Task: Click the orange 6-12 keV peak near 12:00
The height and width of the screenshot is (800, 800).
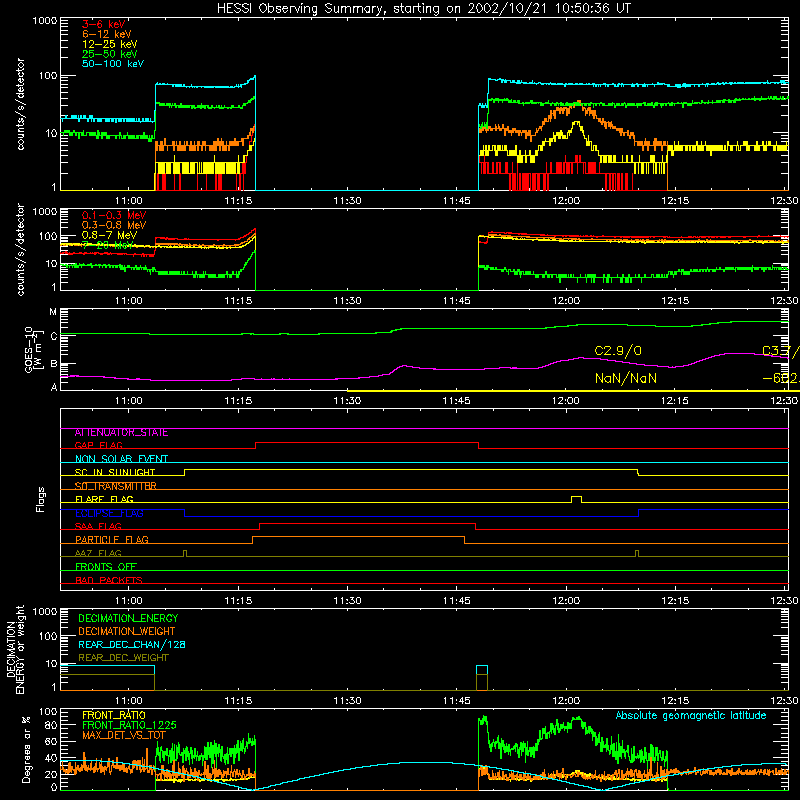Action: [x=577, y=106]
